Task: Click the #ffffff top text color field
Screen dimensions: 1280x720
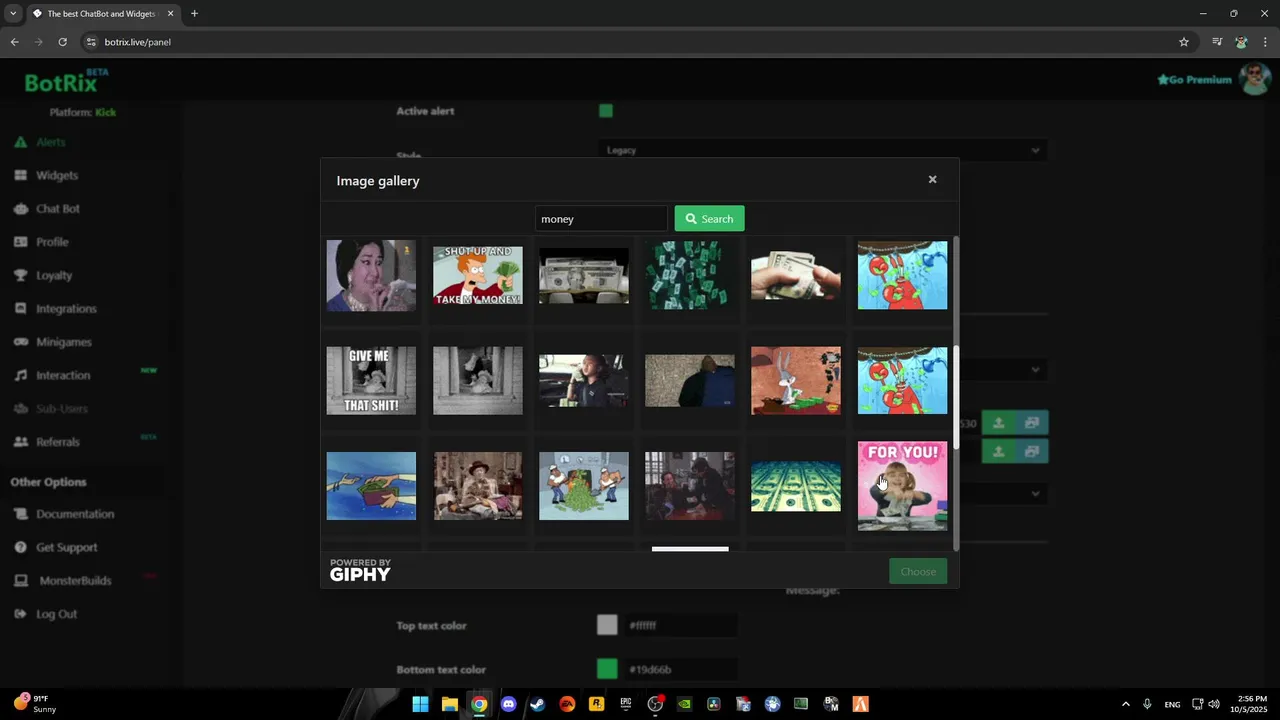Action: pos(681,625)
